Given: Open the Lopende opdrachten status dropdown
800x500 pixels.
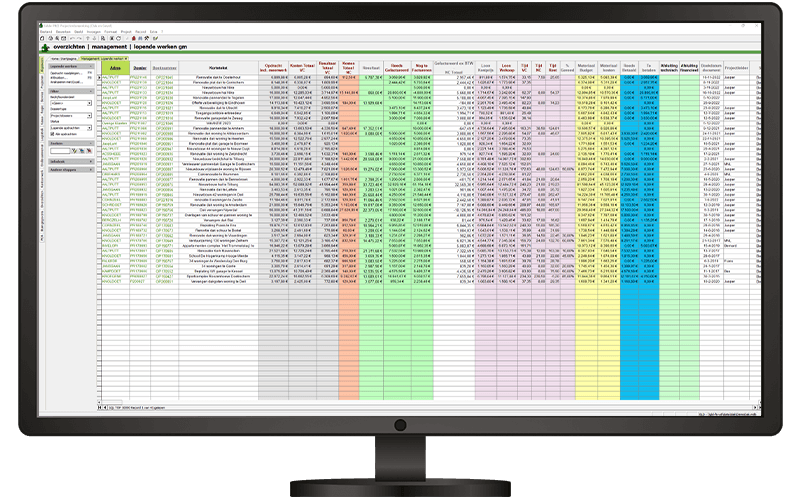Looking at the screenshot, I should [x=71, y=128].
